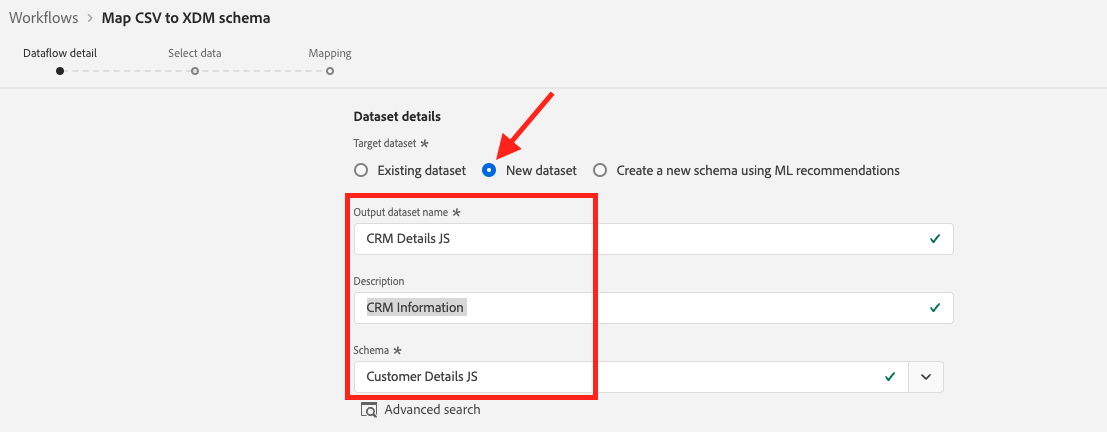
Task: Select the New dataset radio option
Action: (489, 170)
